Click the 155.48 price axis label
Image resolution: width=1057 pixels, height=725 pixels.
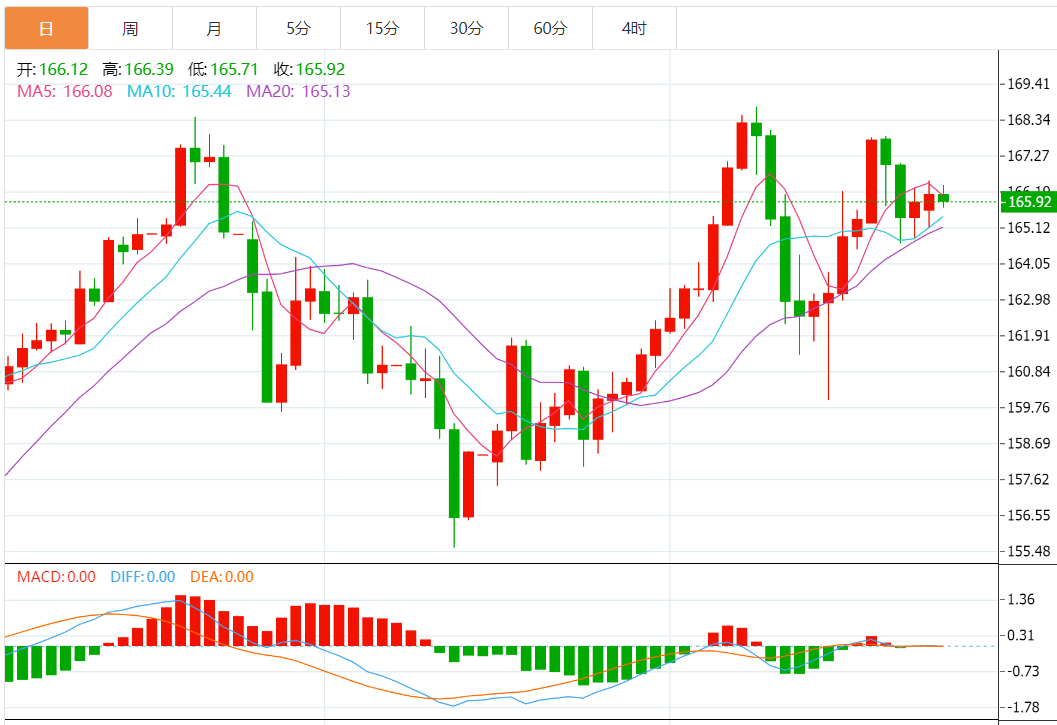[x=1028, y=551]
